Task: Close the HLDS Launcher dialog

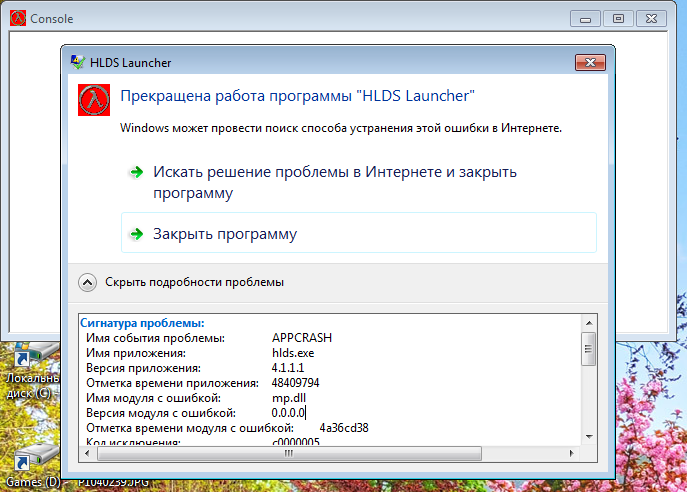Action: pos(590,62)
